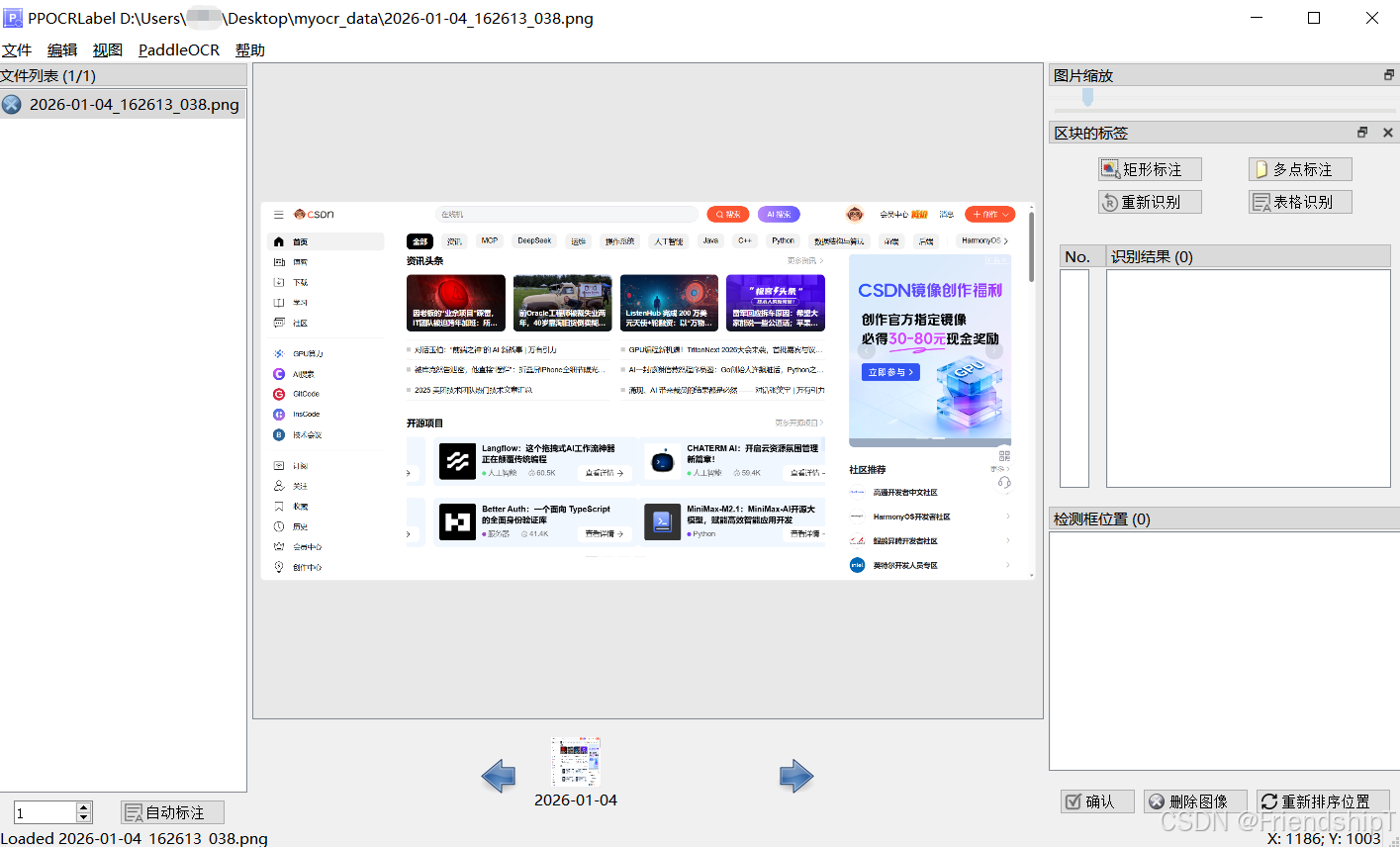
Task: Tick the 确认 checkbox button
Action: point(1098,801)
